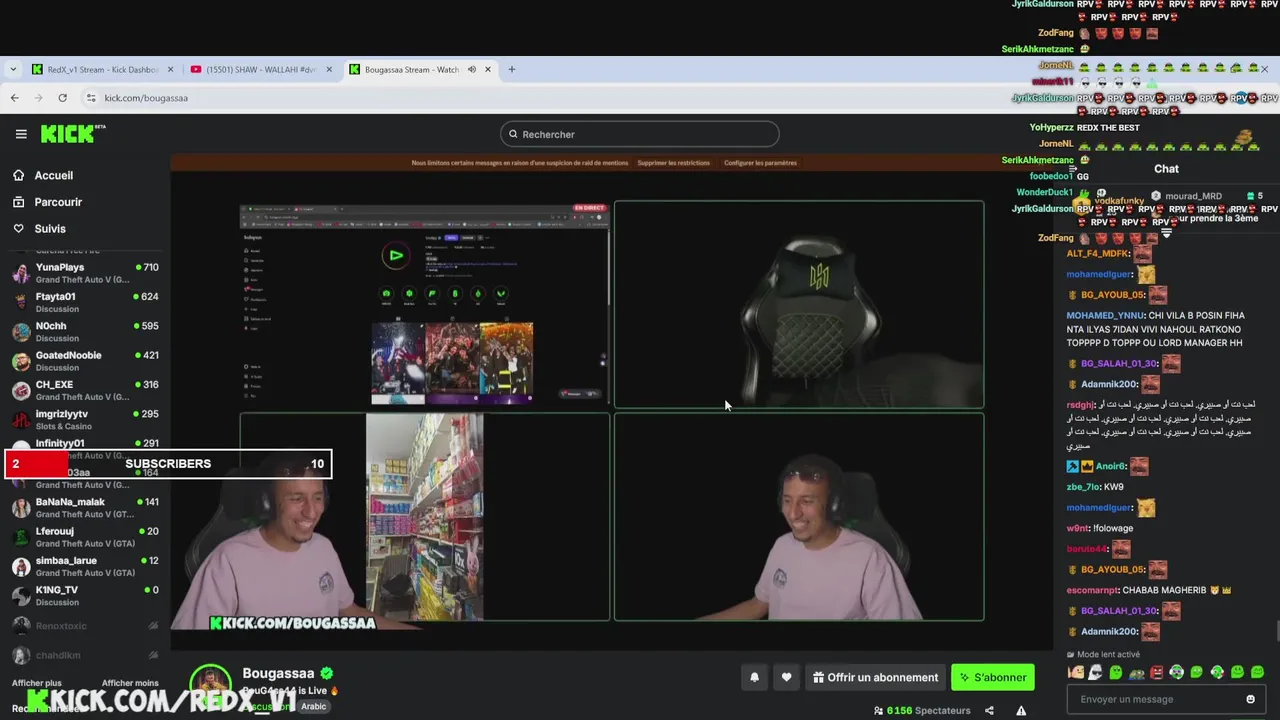This screenshot has width=1280, height=720.
Task: Open the N0chh channel
Action: pyautogui.click(x=84, y=332)
